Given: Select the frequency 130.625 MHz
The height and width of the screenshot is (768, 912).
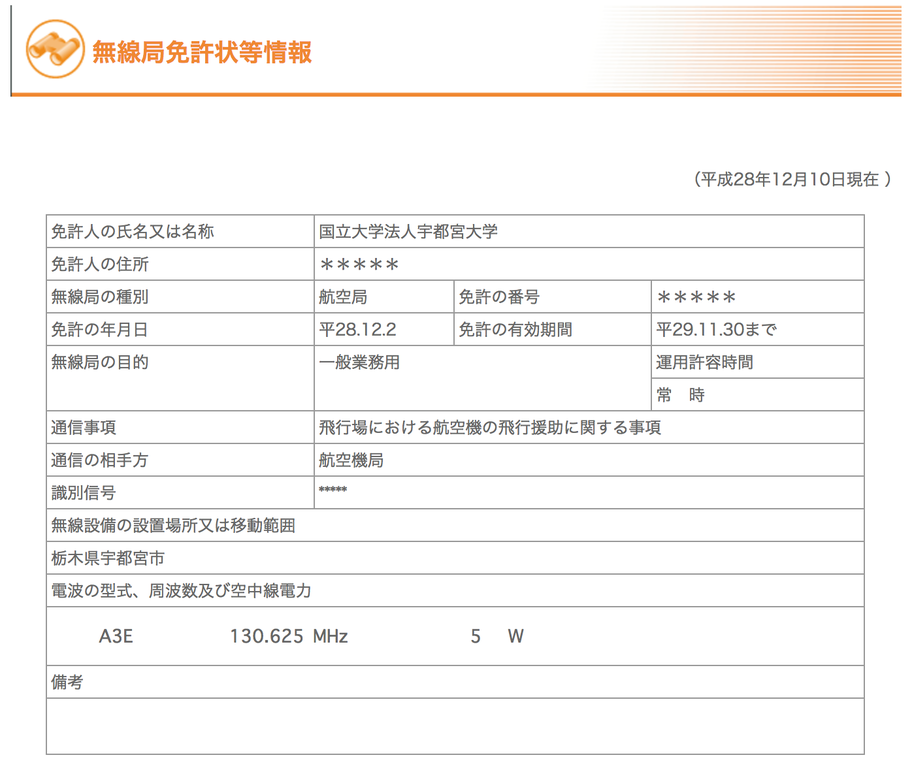Looking at the screenshot, I should click(x=288, y=636).
